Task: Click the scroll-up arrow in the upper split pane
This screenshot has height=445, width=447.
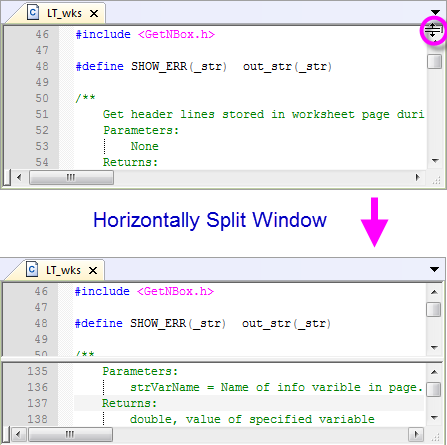Action: point(434,292)
